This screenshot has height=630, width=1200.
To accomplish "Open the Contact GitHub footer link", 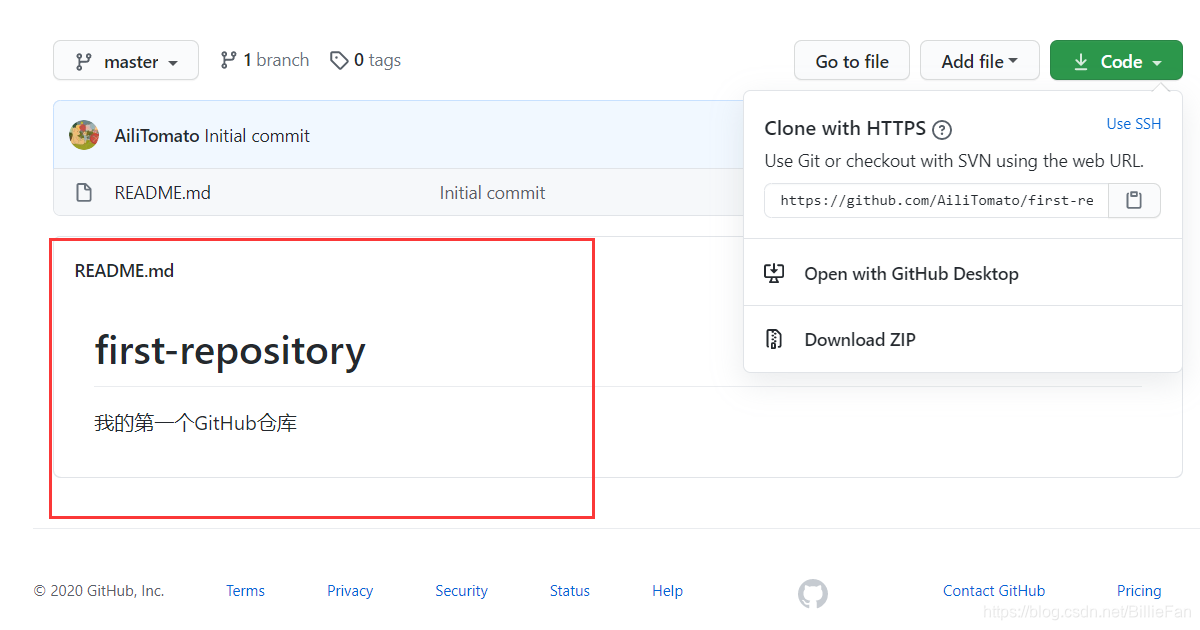I will [x=994, y=591].
